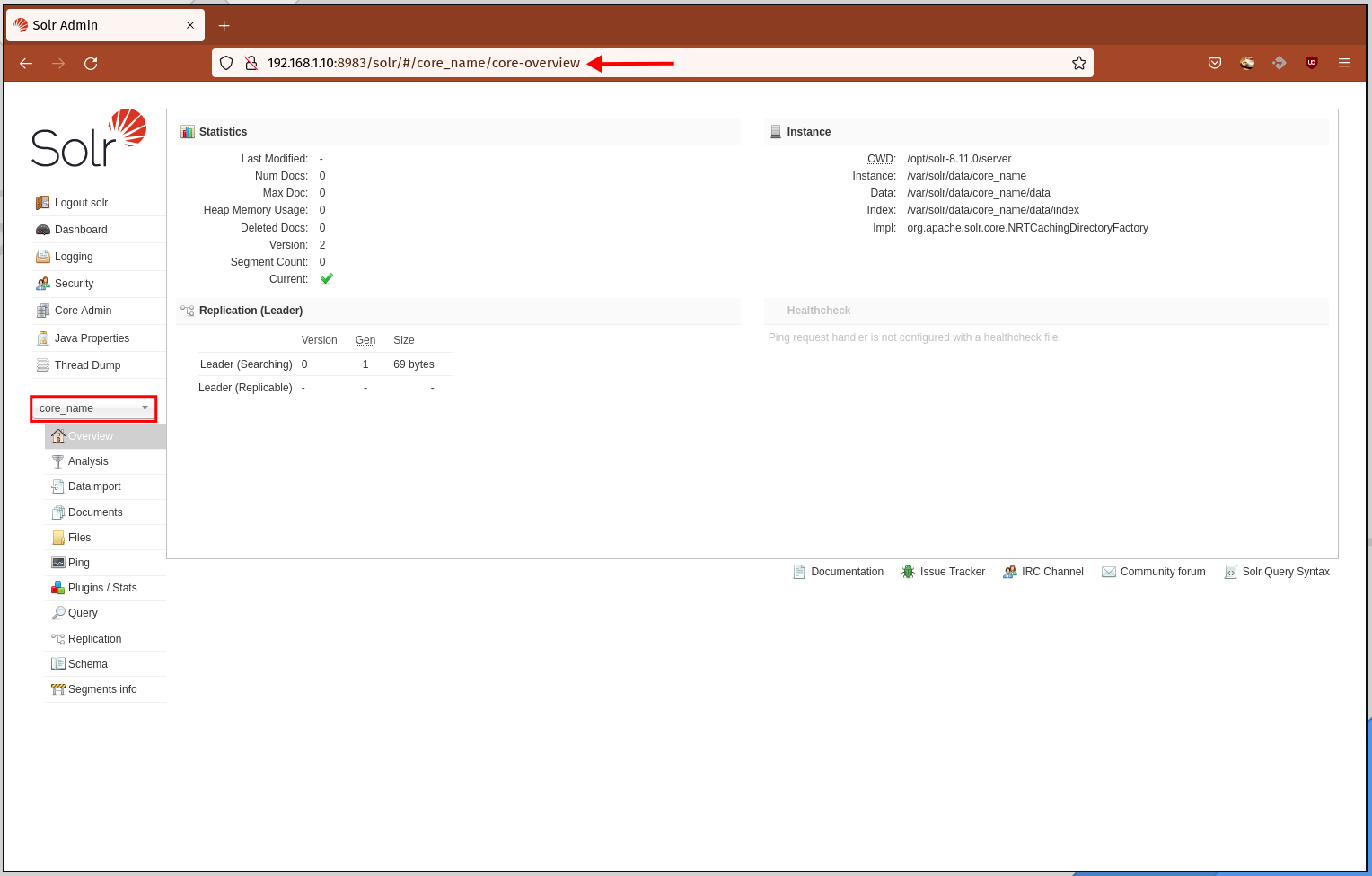Open the Schema book icon
This screenshot has height=876, width=1372.
[58, 664]
